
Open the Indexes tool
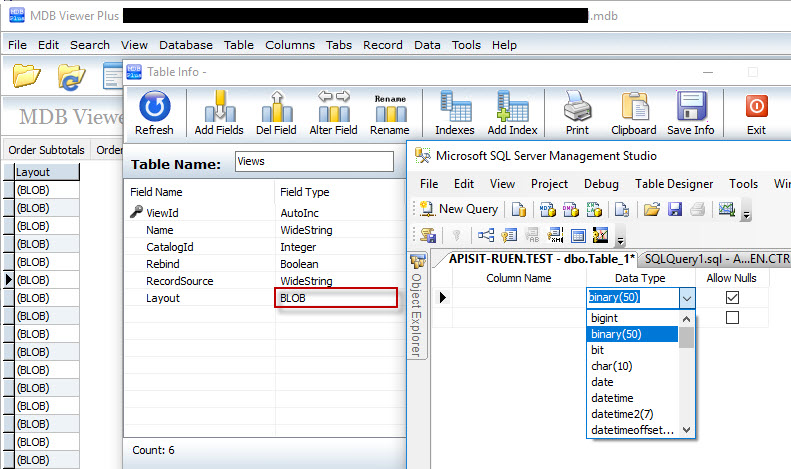(455, 112)
